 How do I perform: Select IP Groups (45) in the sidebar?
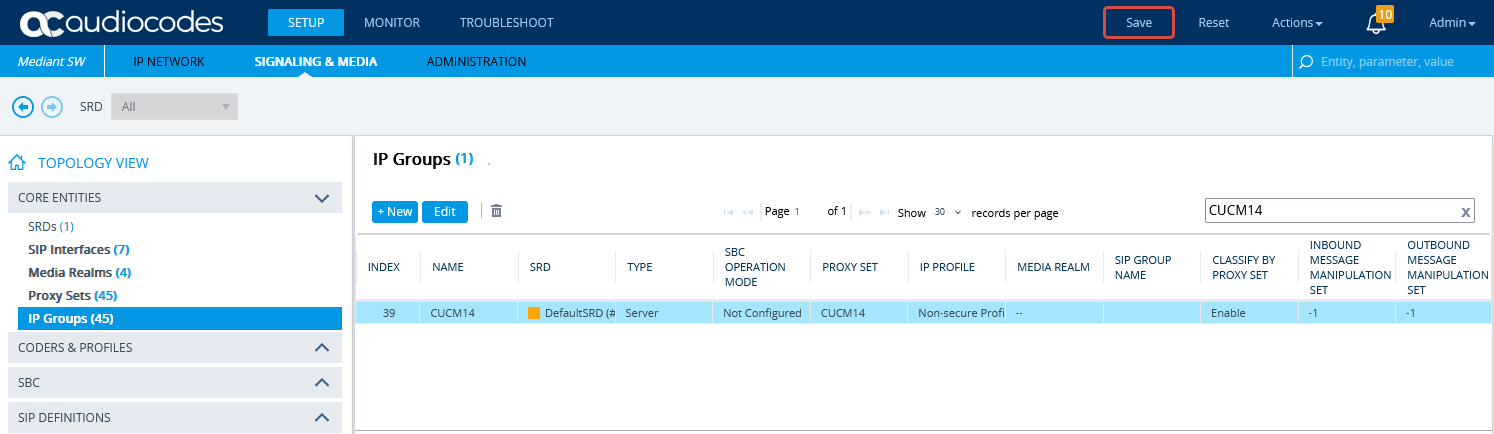tap(180, 319)
